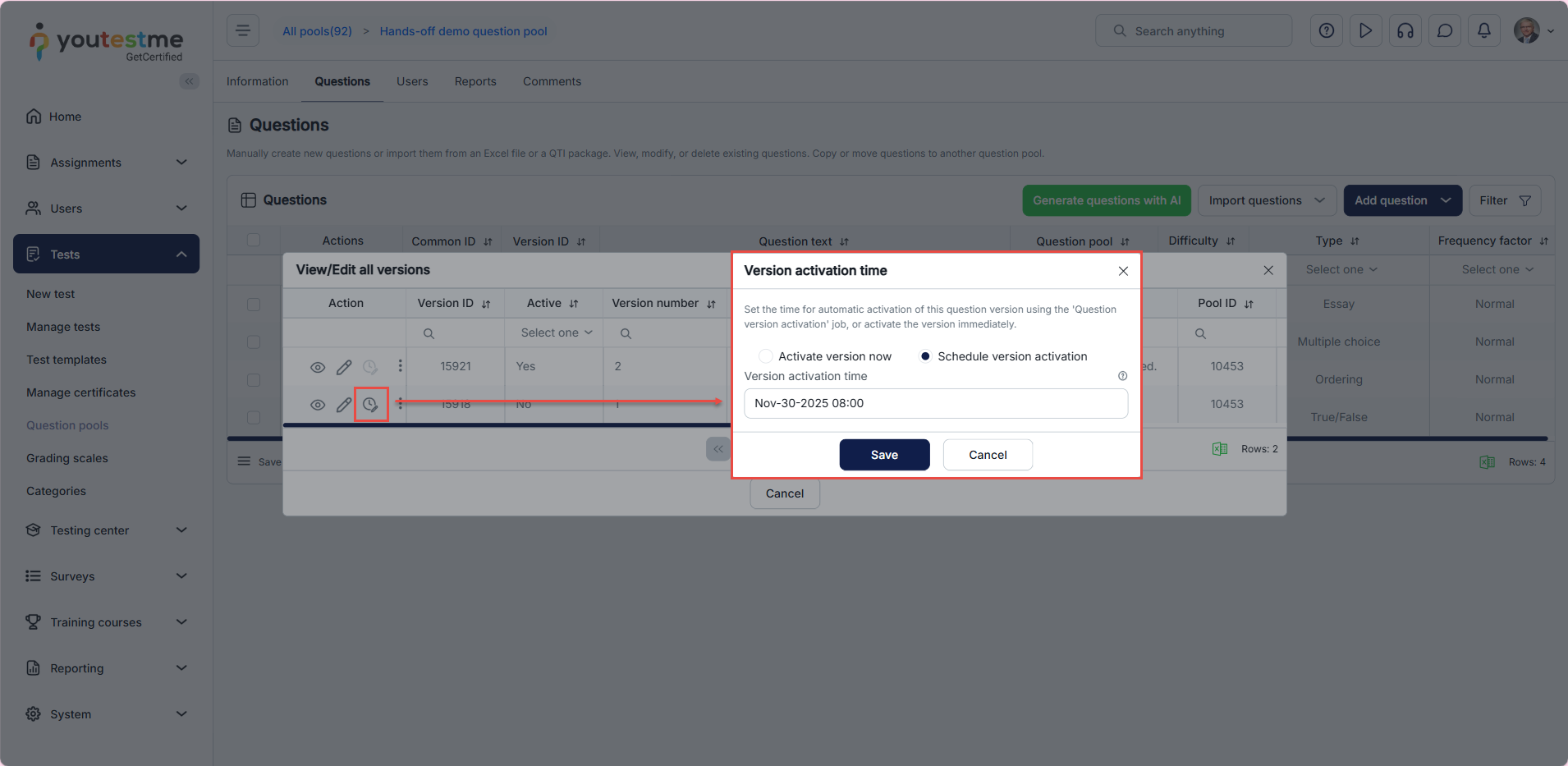Close the Version activation time dialog
Screen dimensions: 1568x766
tap(1123, 271)
